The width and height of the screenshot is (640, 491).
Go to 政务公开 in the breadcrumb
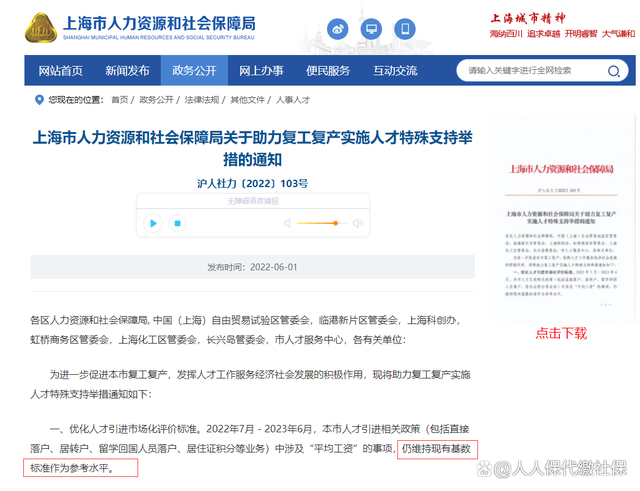(x=156, y=100)
